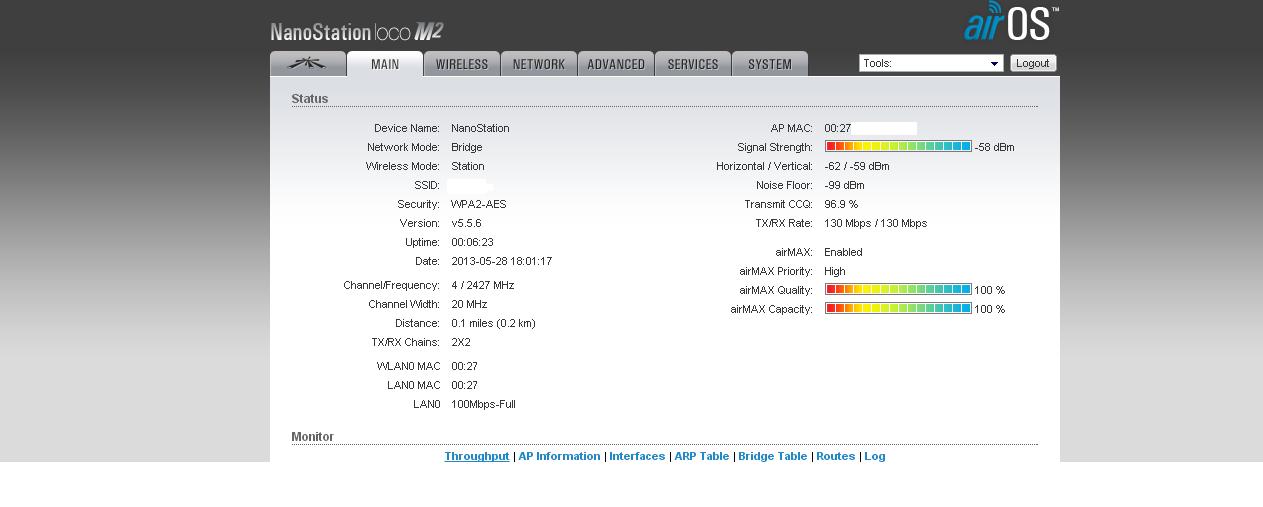The width and height of the screenshot is (1263, 507).
Task: Switch to the WIRELESS tab
Action: pyautogui.click(x=462, y=64)
